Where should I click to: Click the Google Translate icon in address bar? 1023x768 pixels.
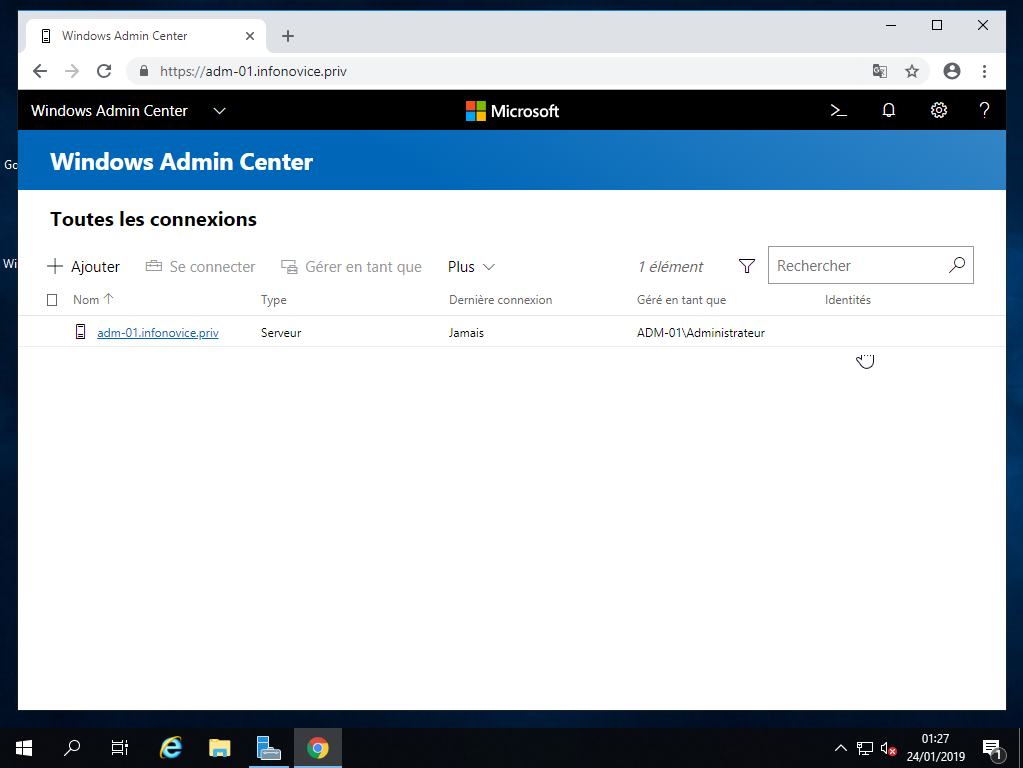pyautogui.click(x=879, y=71)
